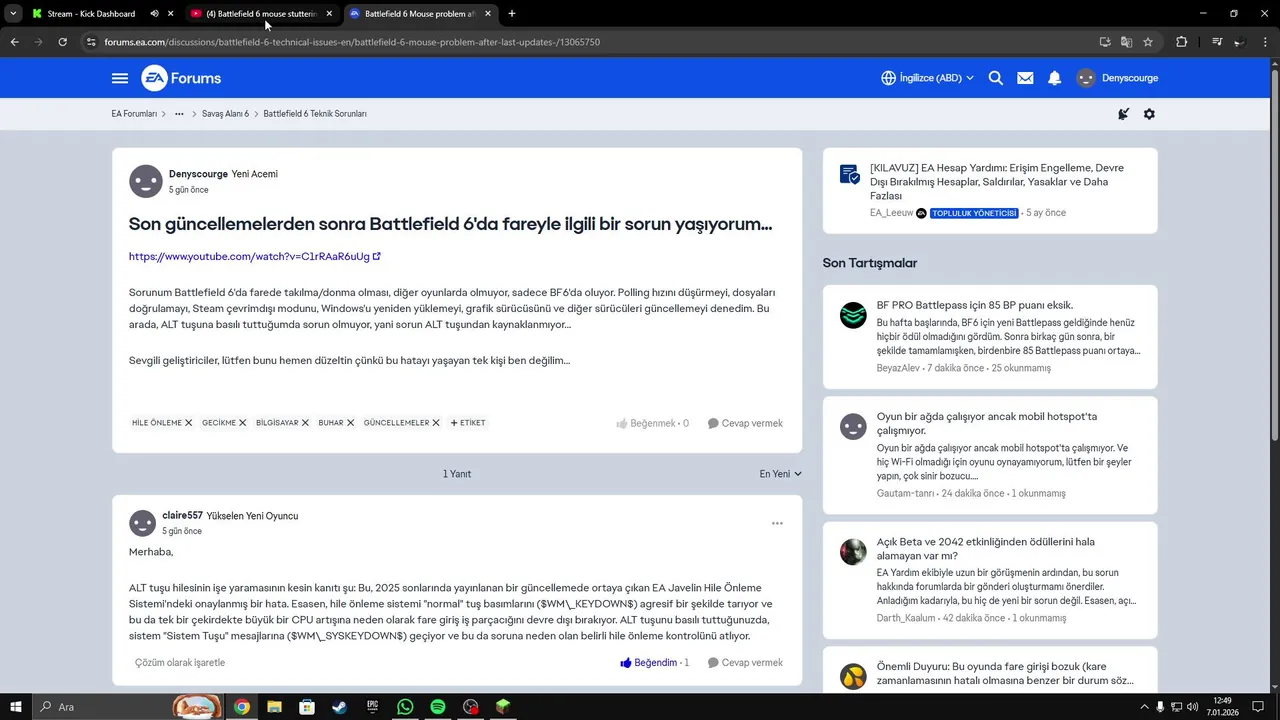Click Cevap vermek on the main post
This screenshot has height=720, width=1280.
[x=745, y=423]
